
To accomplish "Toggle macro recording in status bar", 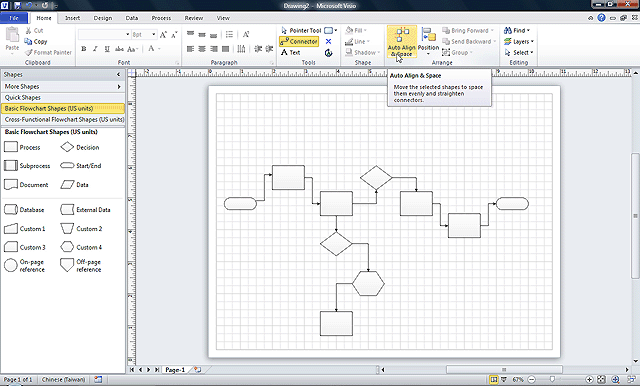I will [x=98, y=379].
